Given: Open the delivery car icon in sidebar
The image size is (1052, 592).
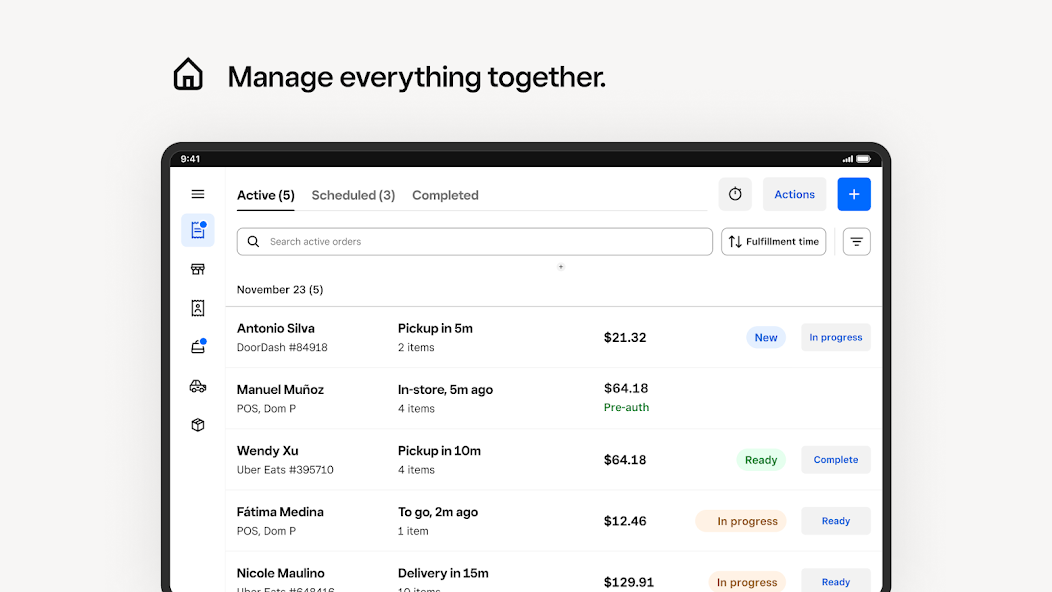Looking at the screenshot, I should (198, 386).
